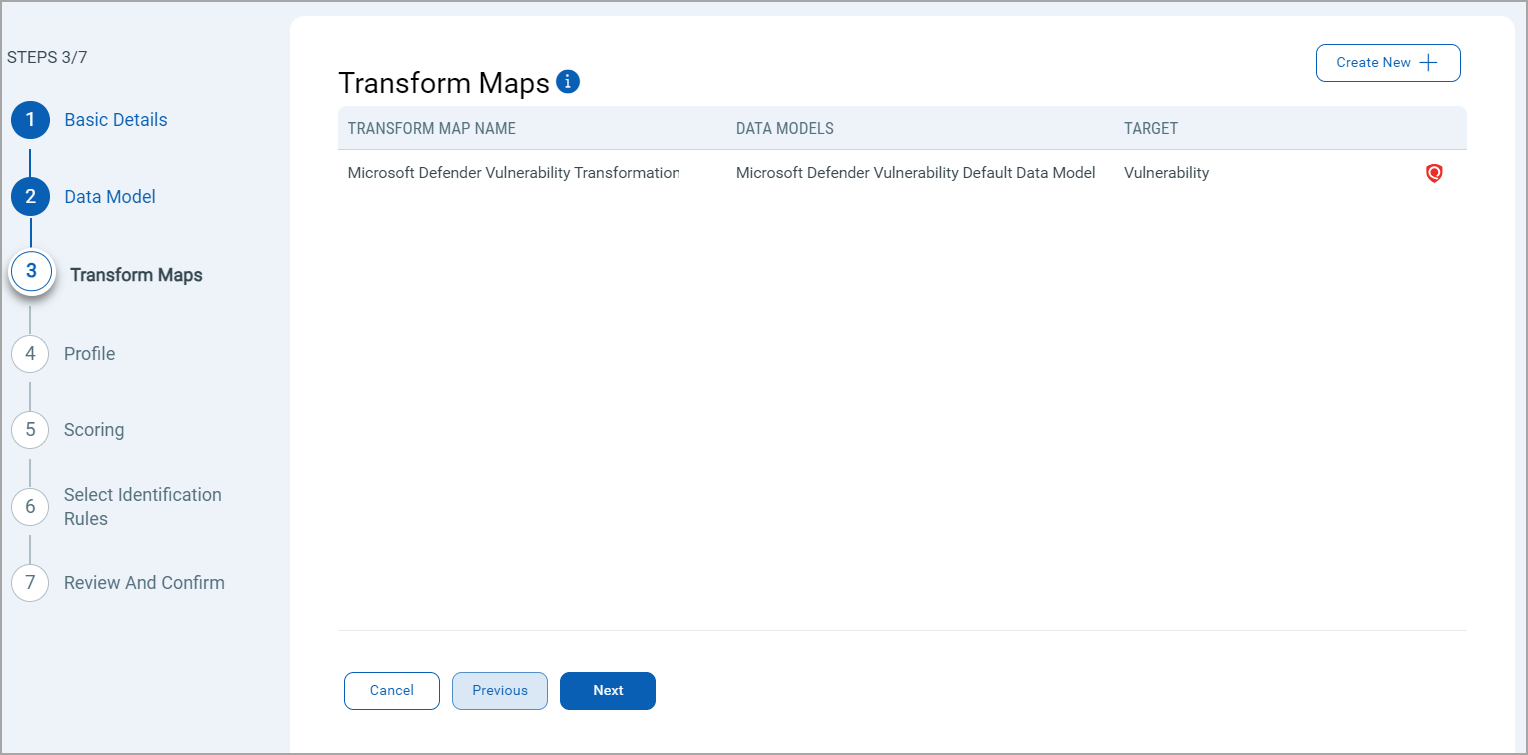Viewport: 1528px width, 755px height.
Task: Cancel the wizard
Action: [x=392, y=690]
